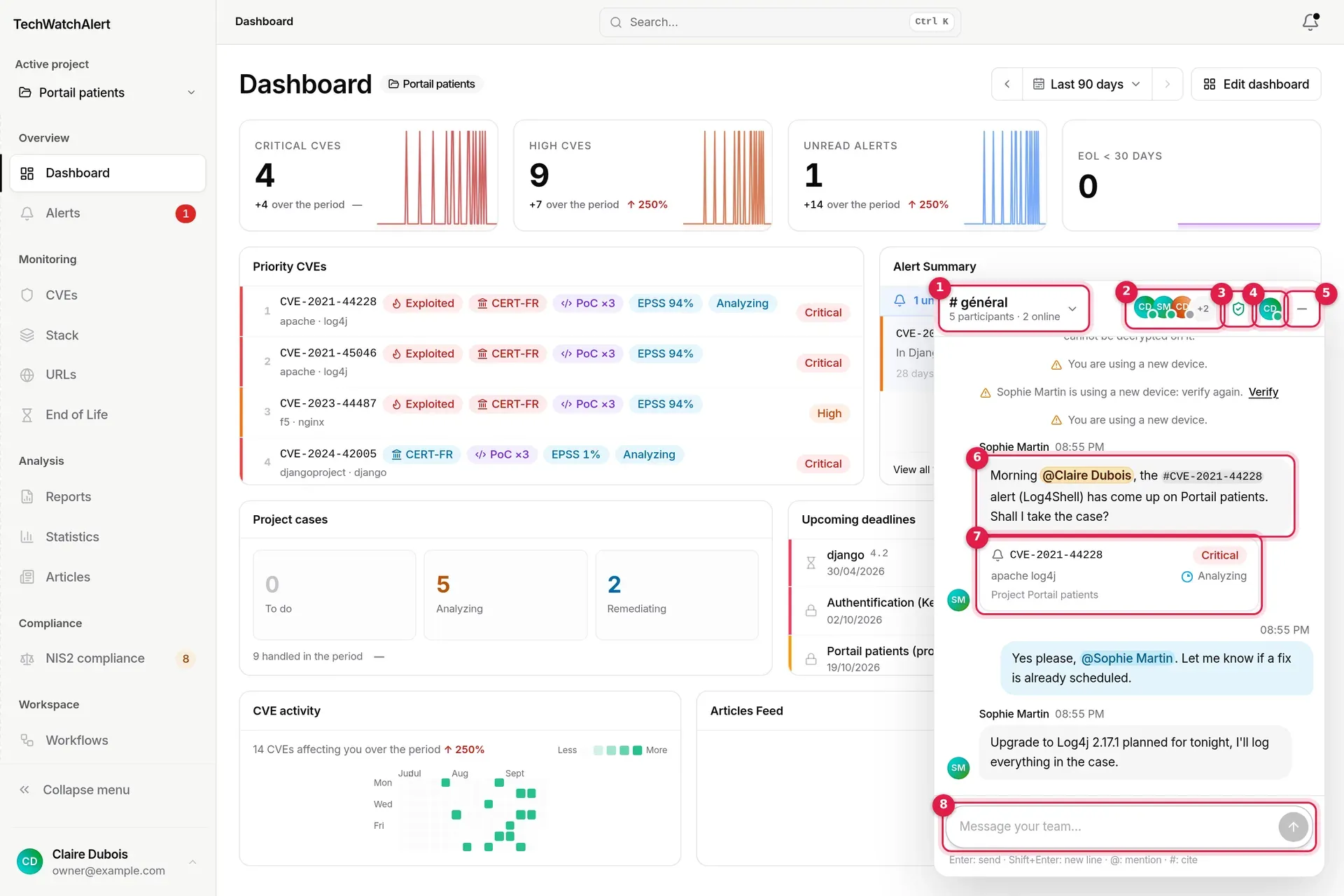Open Alerts in the sidebar

tap(108, 213)
